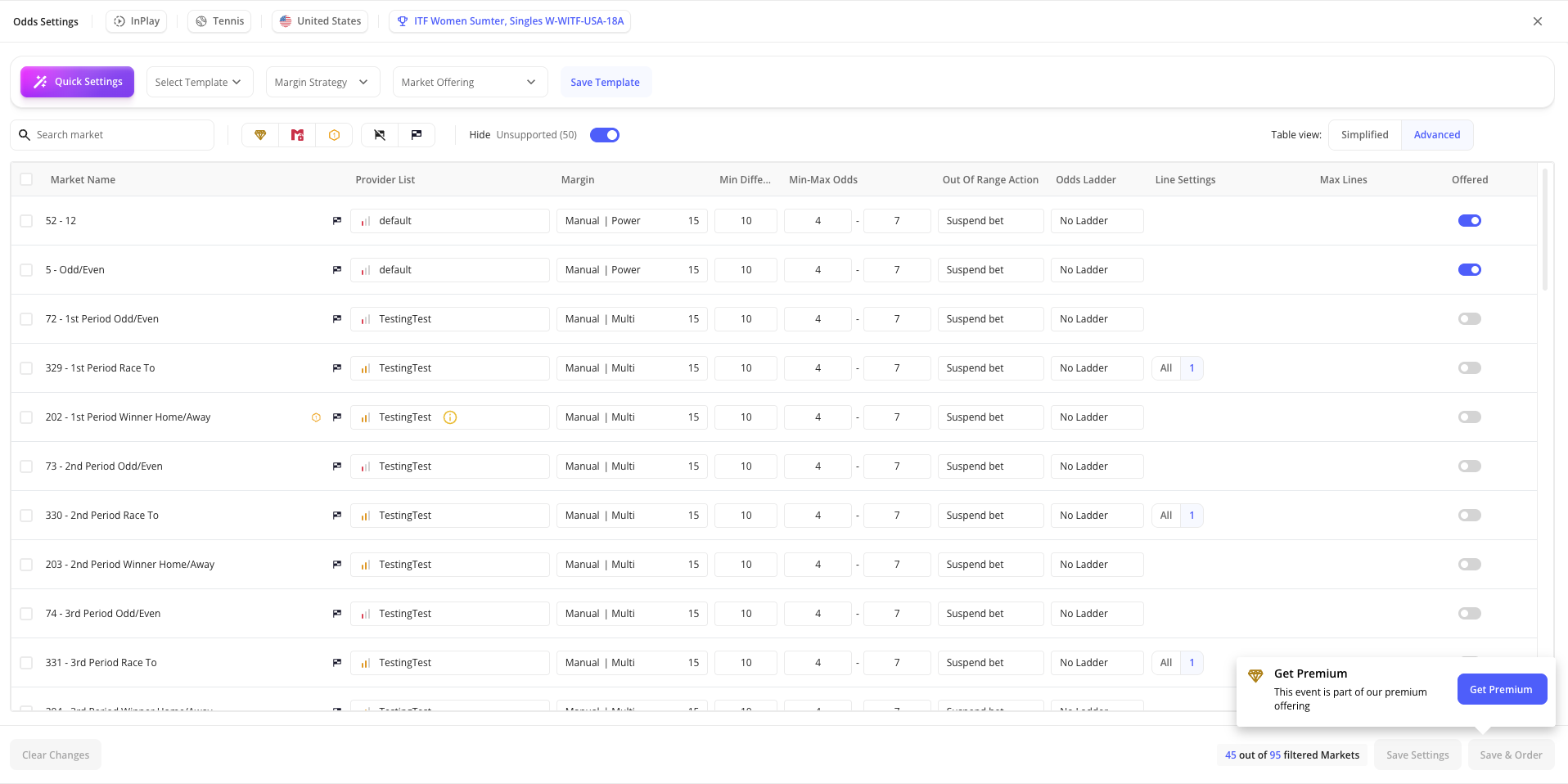Click flag icon on 74 - 3rd Period Odd/Even

click(336, 614)
